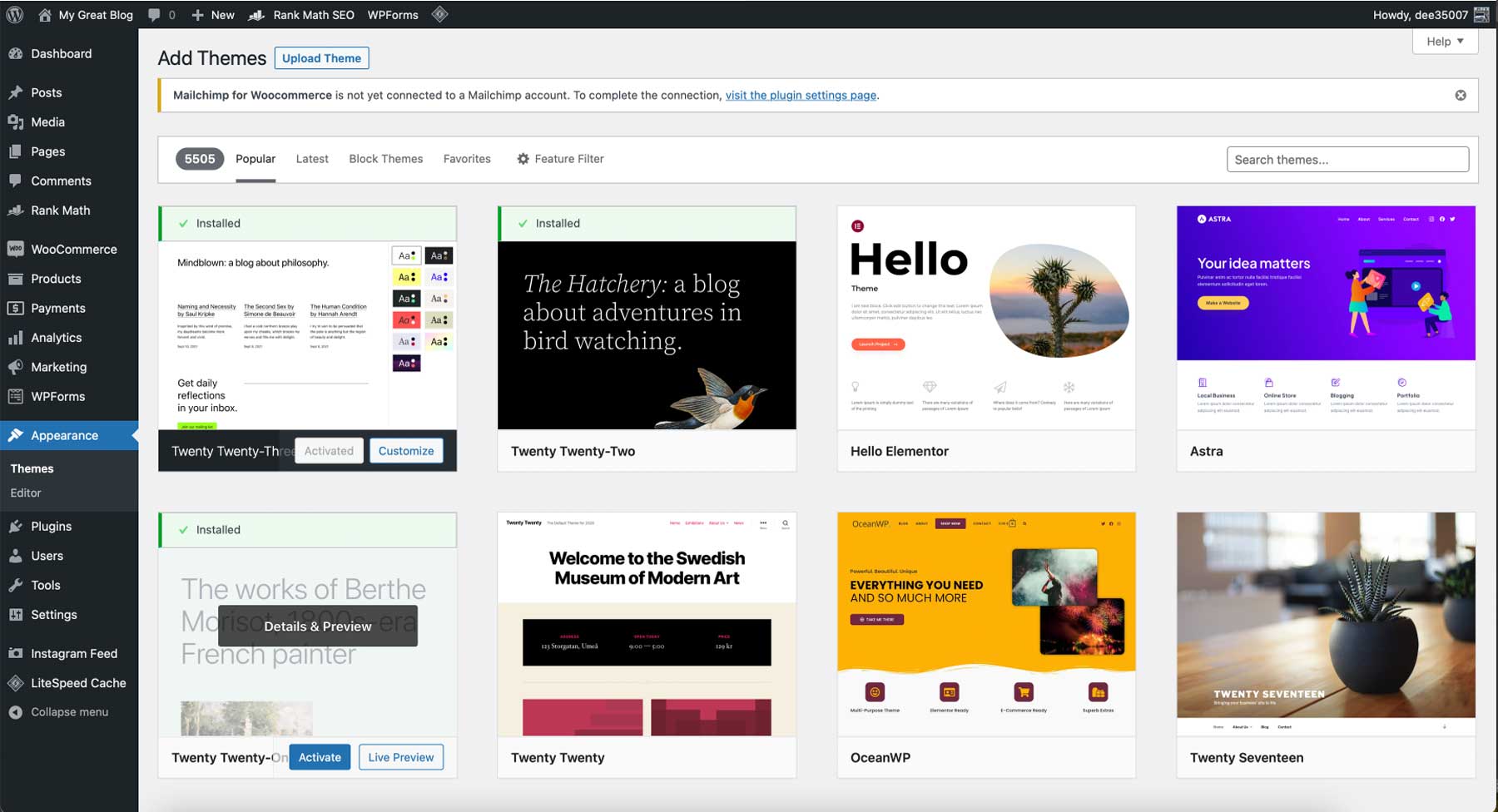
Task: Open WPForms from the sidebar
Action: coord(15,397)
